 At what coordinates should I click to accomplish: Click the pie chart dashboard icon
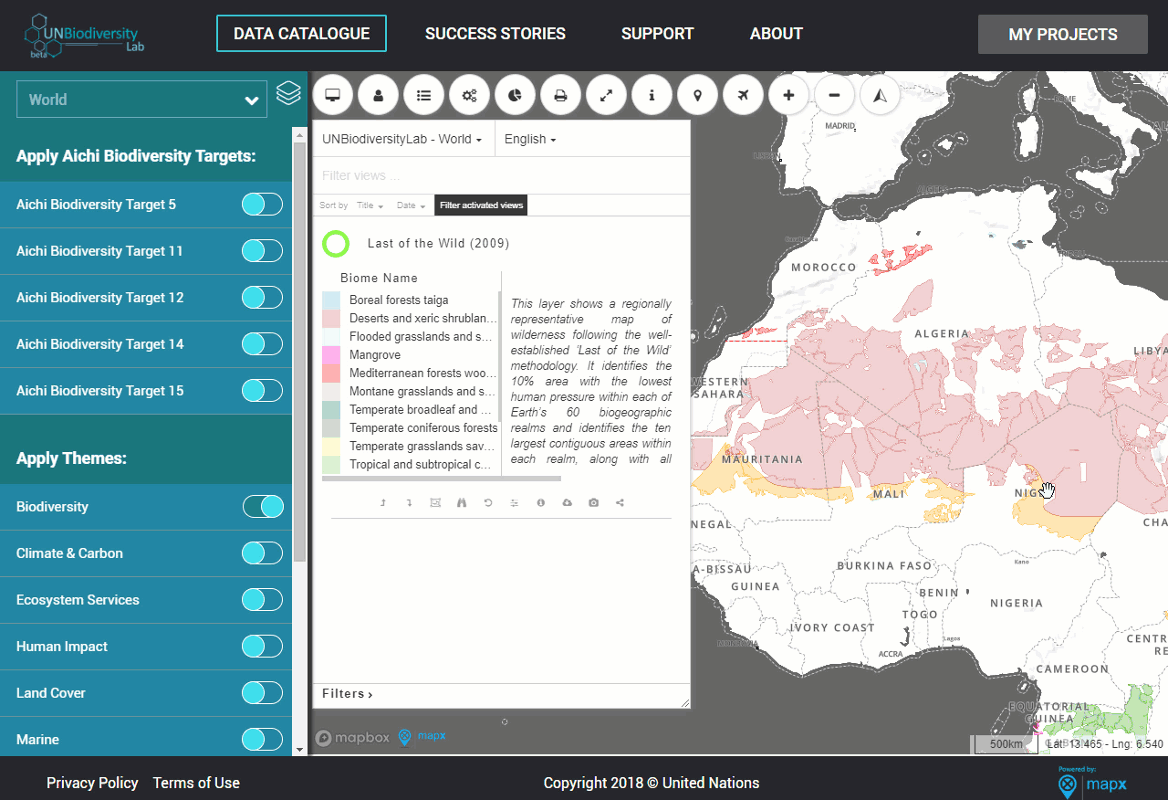click(515, 95)
